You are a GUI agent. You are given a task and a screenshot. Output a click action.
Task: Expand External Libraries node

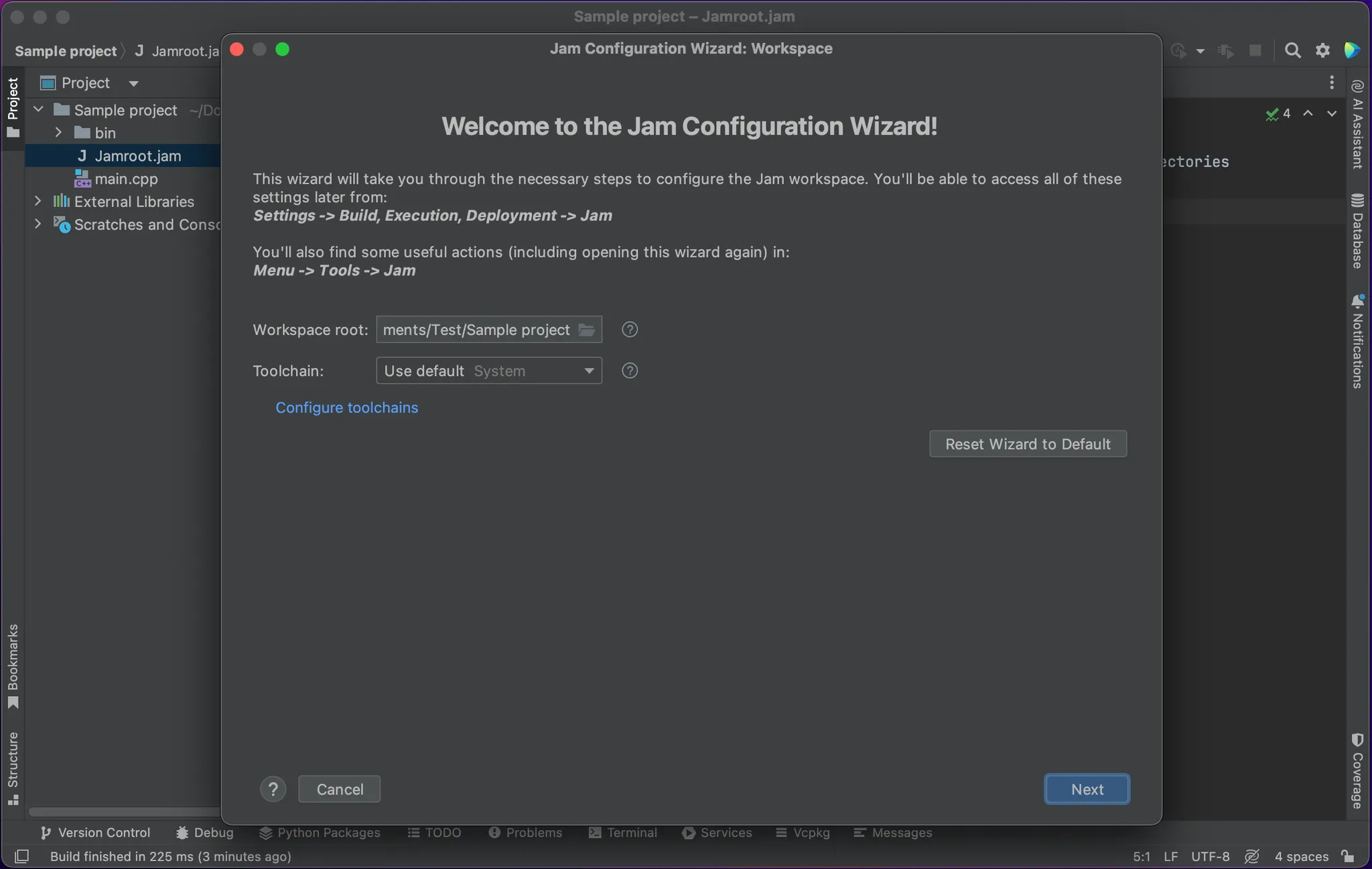(38, 201)
